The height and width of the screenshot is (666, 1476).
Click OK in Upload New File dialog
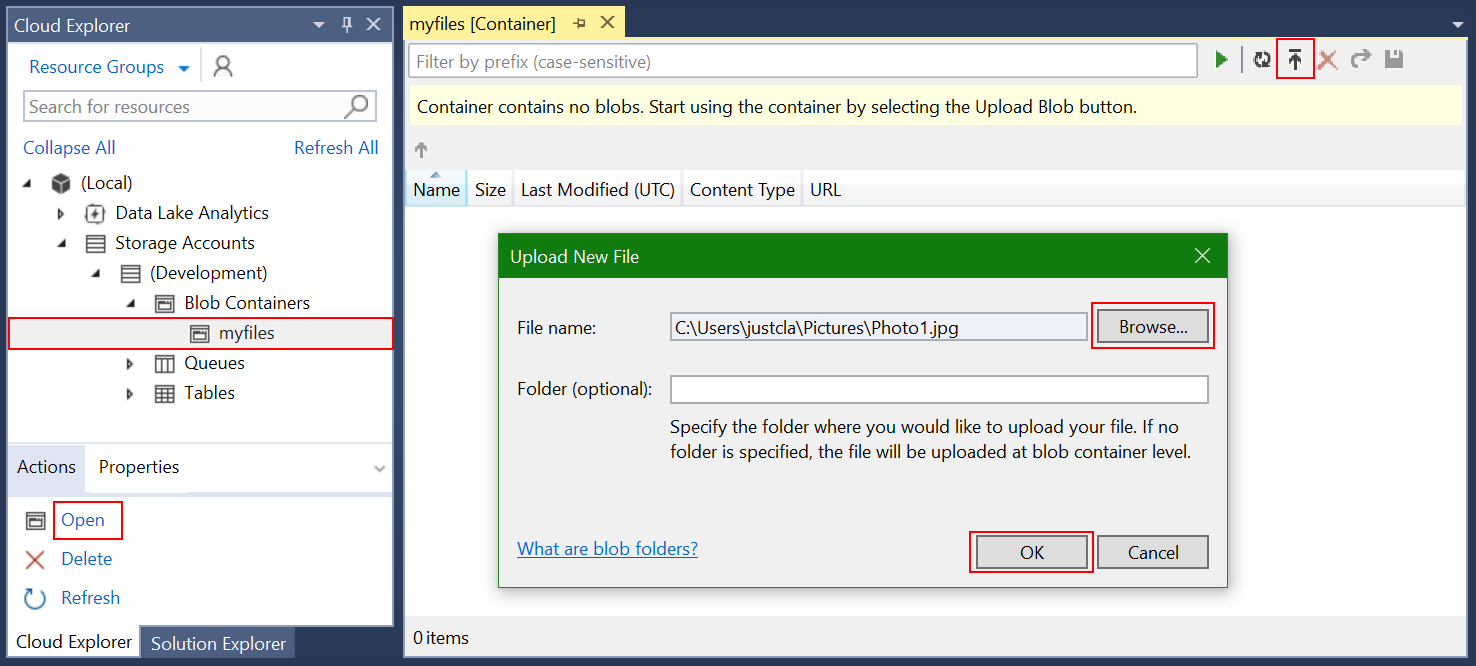click(1032, 552)
